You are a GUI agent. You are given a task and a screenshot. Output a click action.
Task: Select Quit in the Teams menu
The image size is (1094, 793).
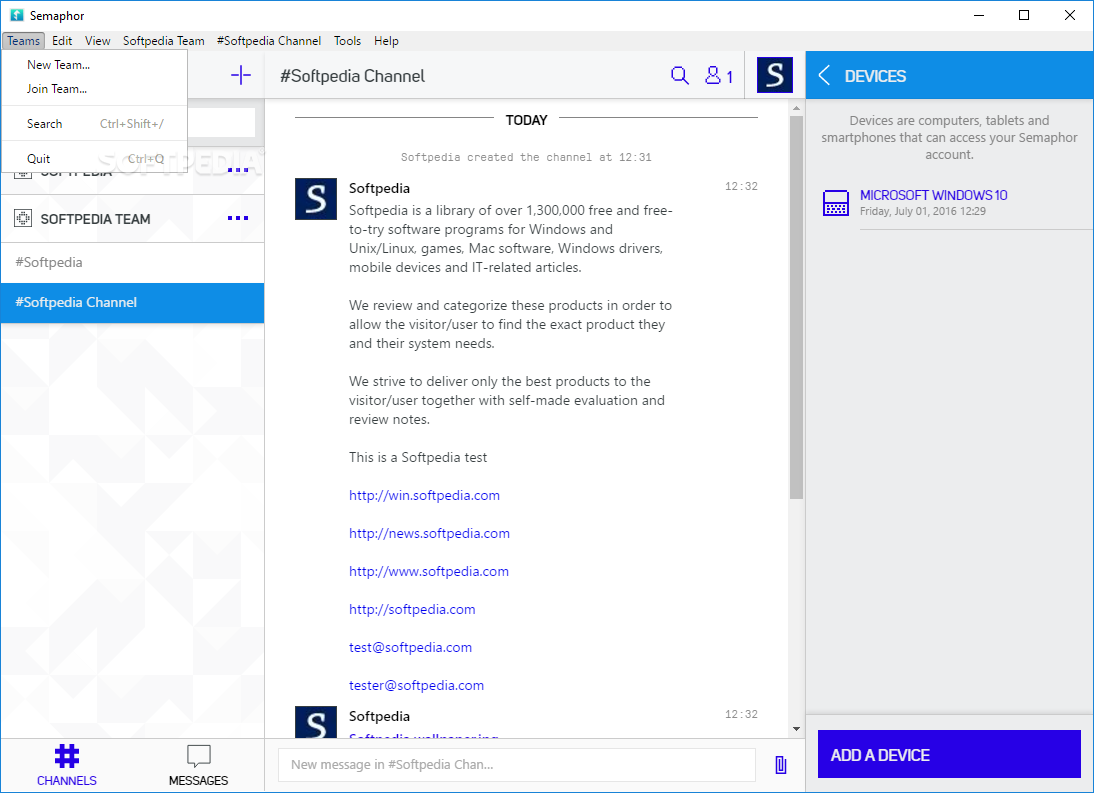tap(94, 158)
